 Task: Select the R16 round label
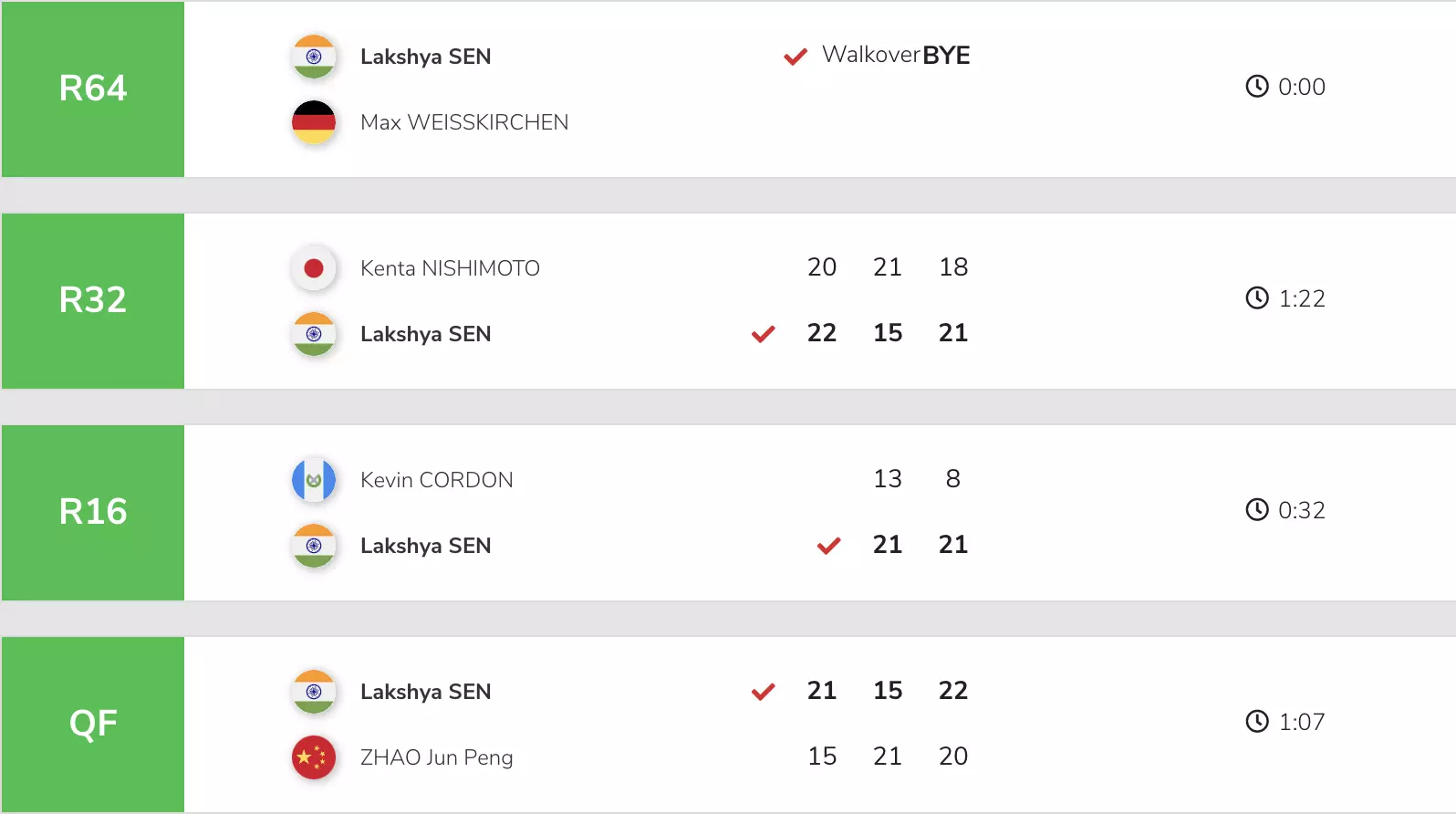tap(93, 512)
